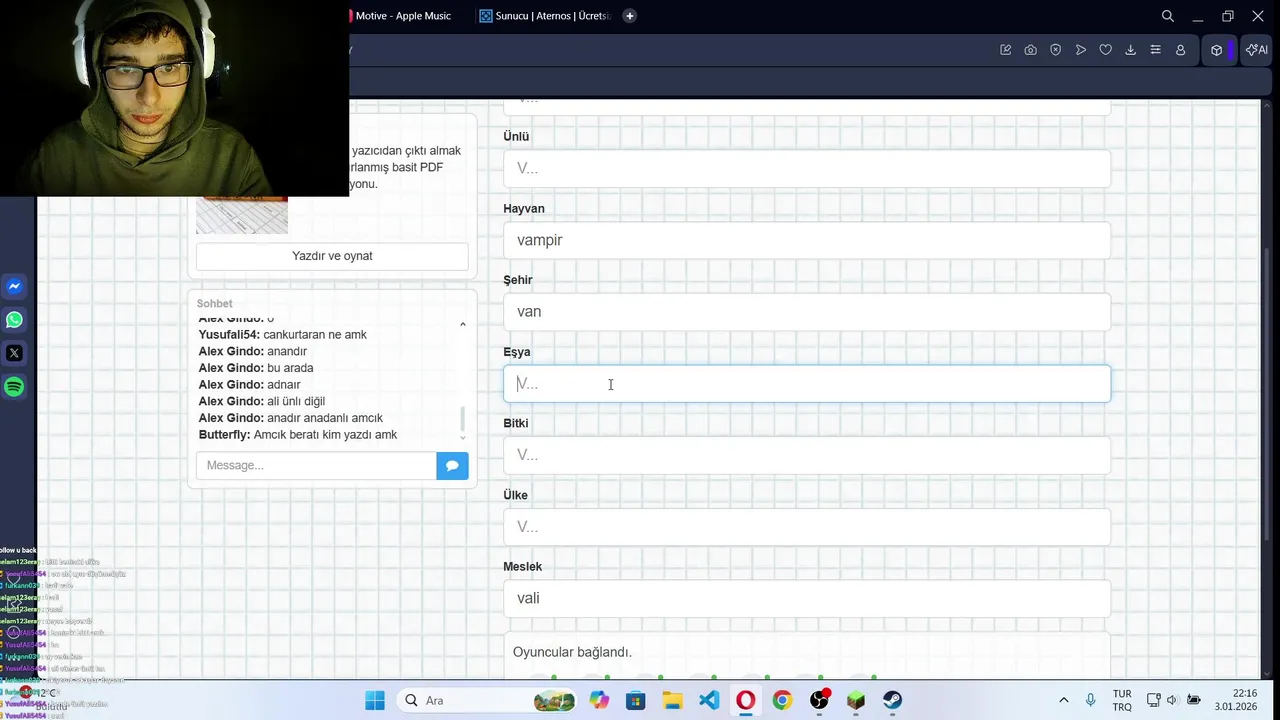The image size is (1280, 720).
Task: Click the Sohbet panel heading
Action: [x=214, y=304]
